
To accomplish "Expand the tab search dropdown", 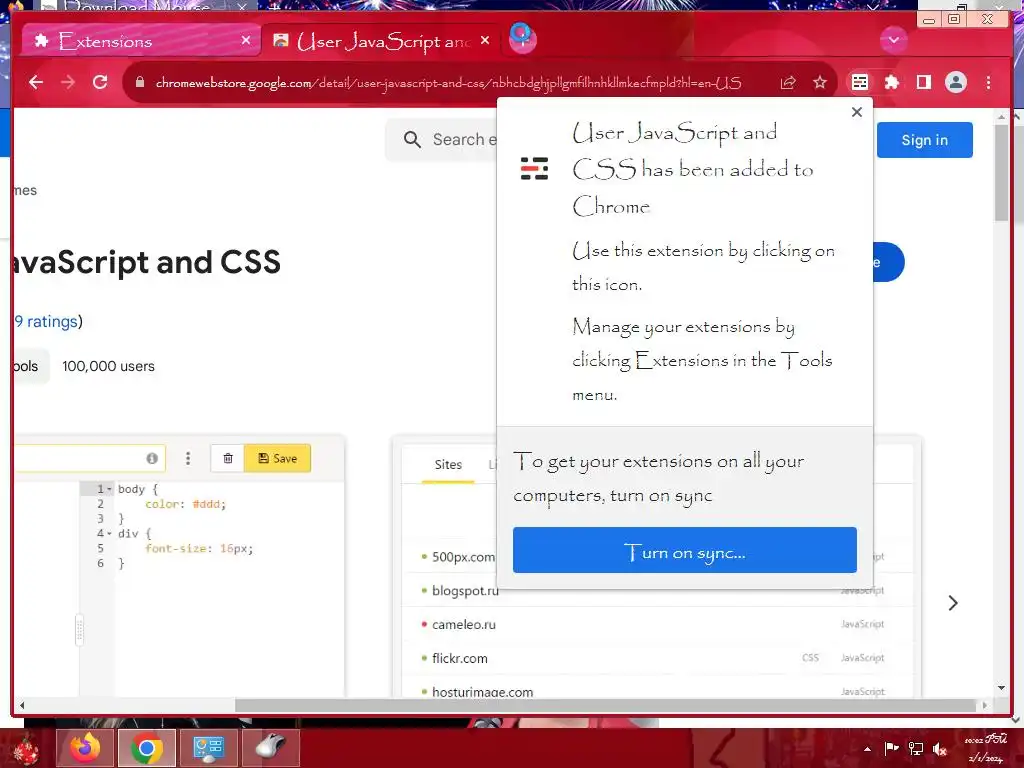I will pyautogui.click(x=893, y=40).
